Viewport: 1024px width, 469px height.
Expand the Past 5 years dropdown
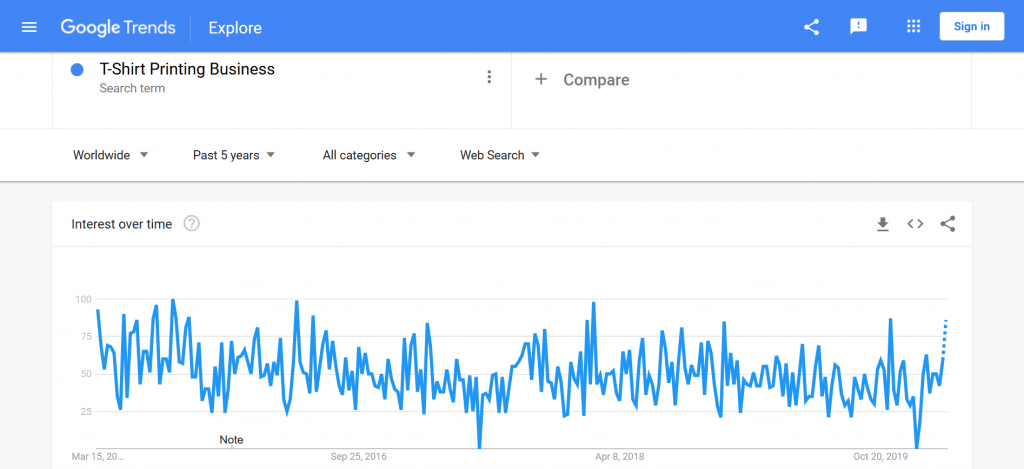(234, 155)
